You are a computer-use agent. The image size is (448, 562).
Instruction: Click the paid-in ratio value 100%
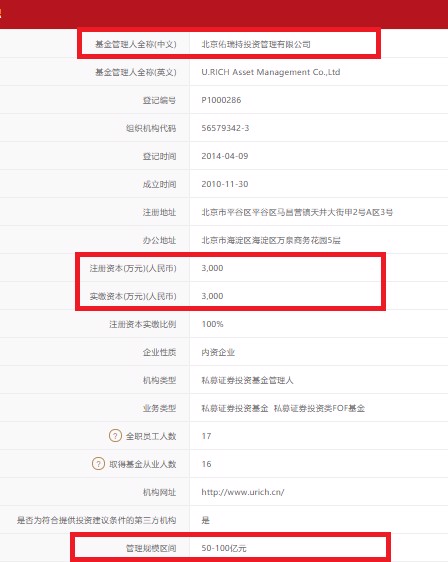(x=213, y=324)
